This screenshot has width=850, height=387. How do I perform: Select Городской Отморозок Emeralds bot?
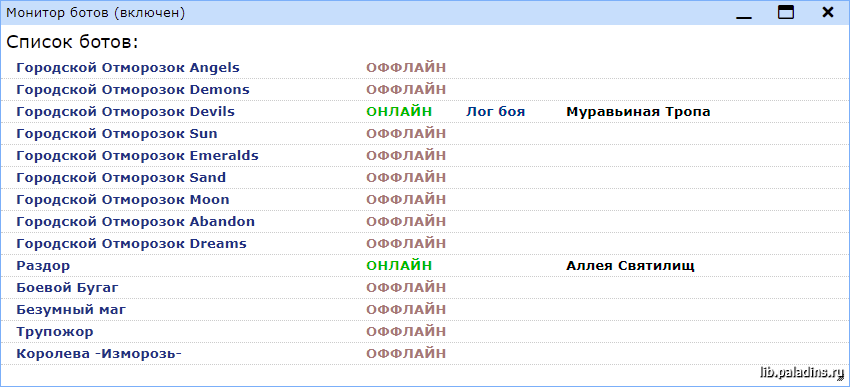(137, 156)
